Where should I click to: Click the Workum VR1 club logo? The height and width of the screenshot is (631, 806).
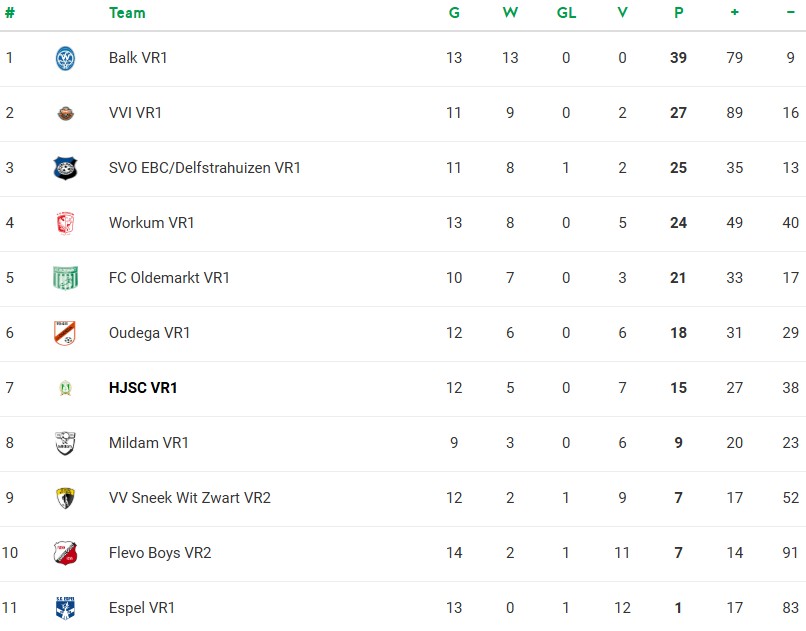click(x=65, y=223)
